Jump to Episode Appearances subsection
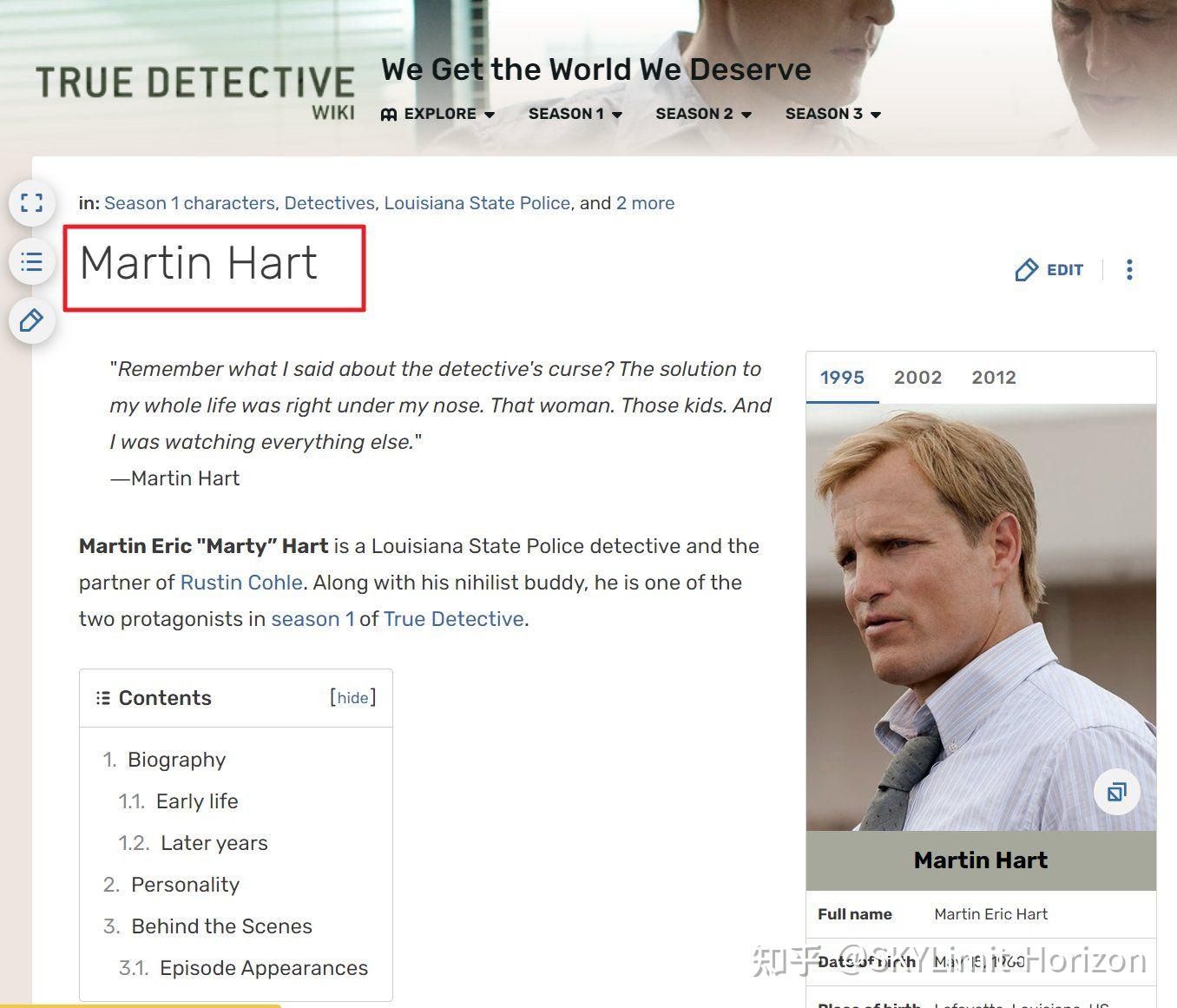1177x1008 pixels. coord(264,968)
